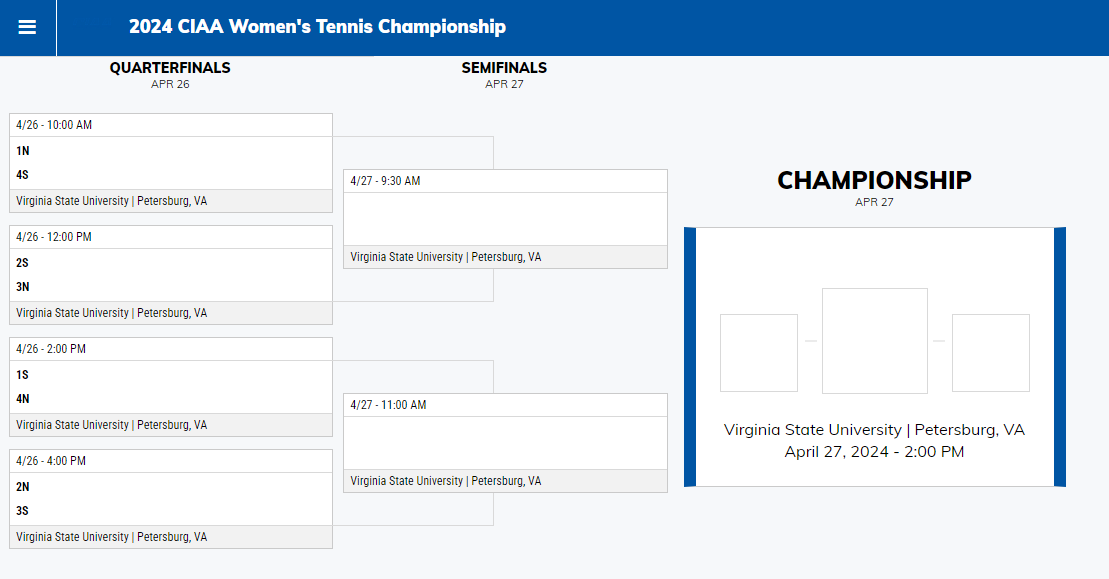Screen dimensions: 1109x579
Task: Select seed 4S in the first quarterfinal
Action: (x=20, y=173)
